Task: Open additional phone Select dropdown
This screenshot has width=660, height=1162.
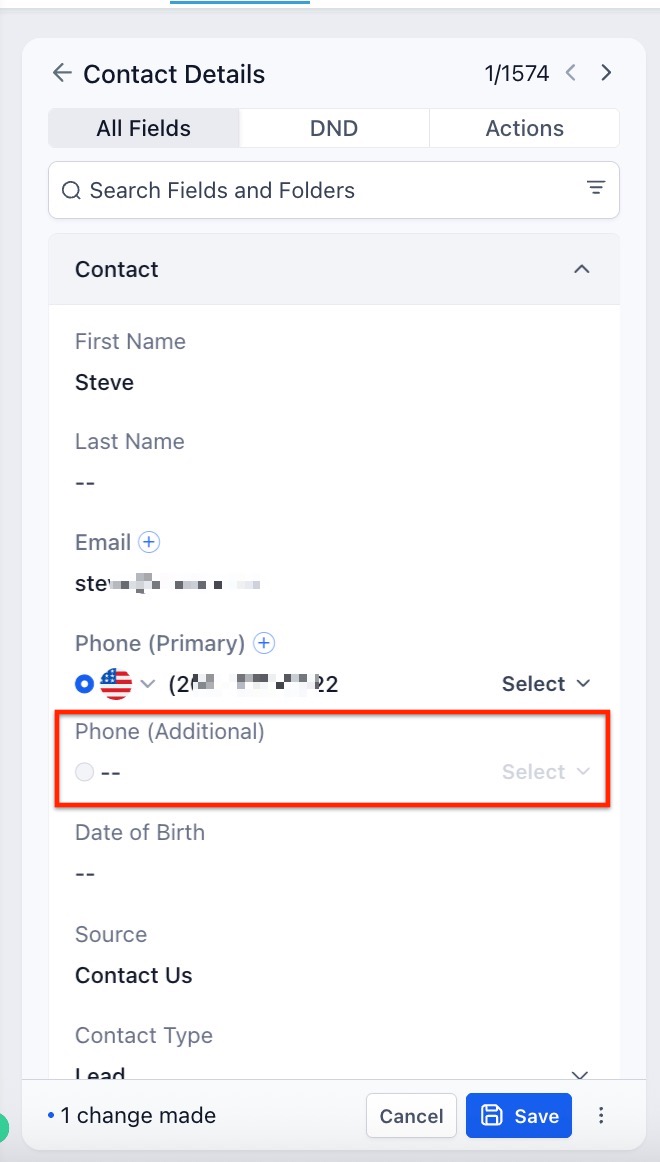Action: (546, 772)
